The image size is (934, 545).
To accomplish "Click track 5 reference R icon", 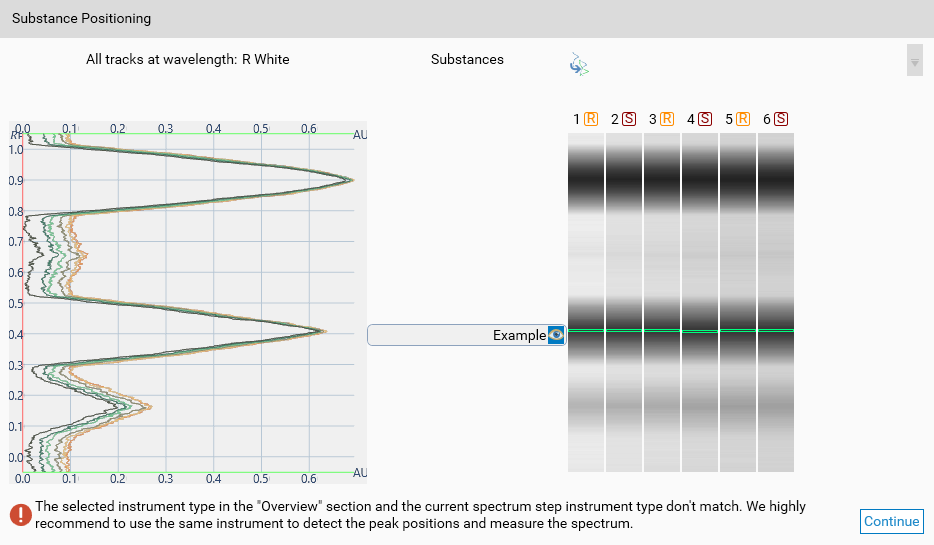I will pos(743,119).
